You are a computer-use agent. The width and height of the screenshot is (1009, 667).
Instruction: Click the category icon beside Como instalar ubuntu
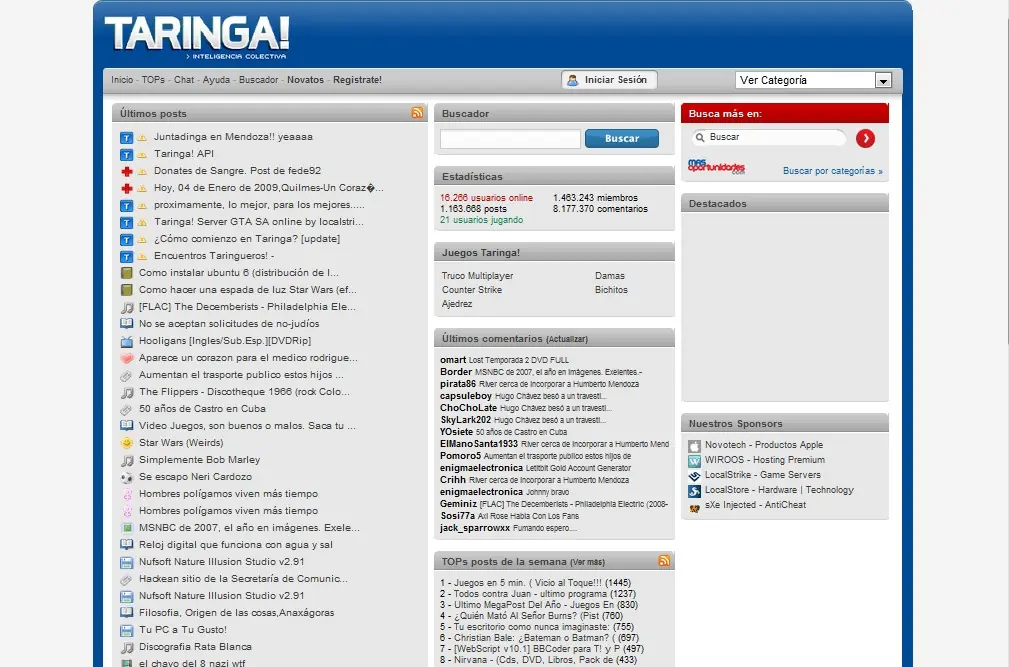coord(127,273)
